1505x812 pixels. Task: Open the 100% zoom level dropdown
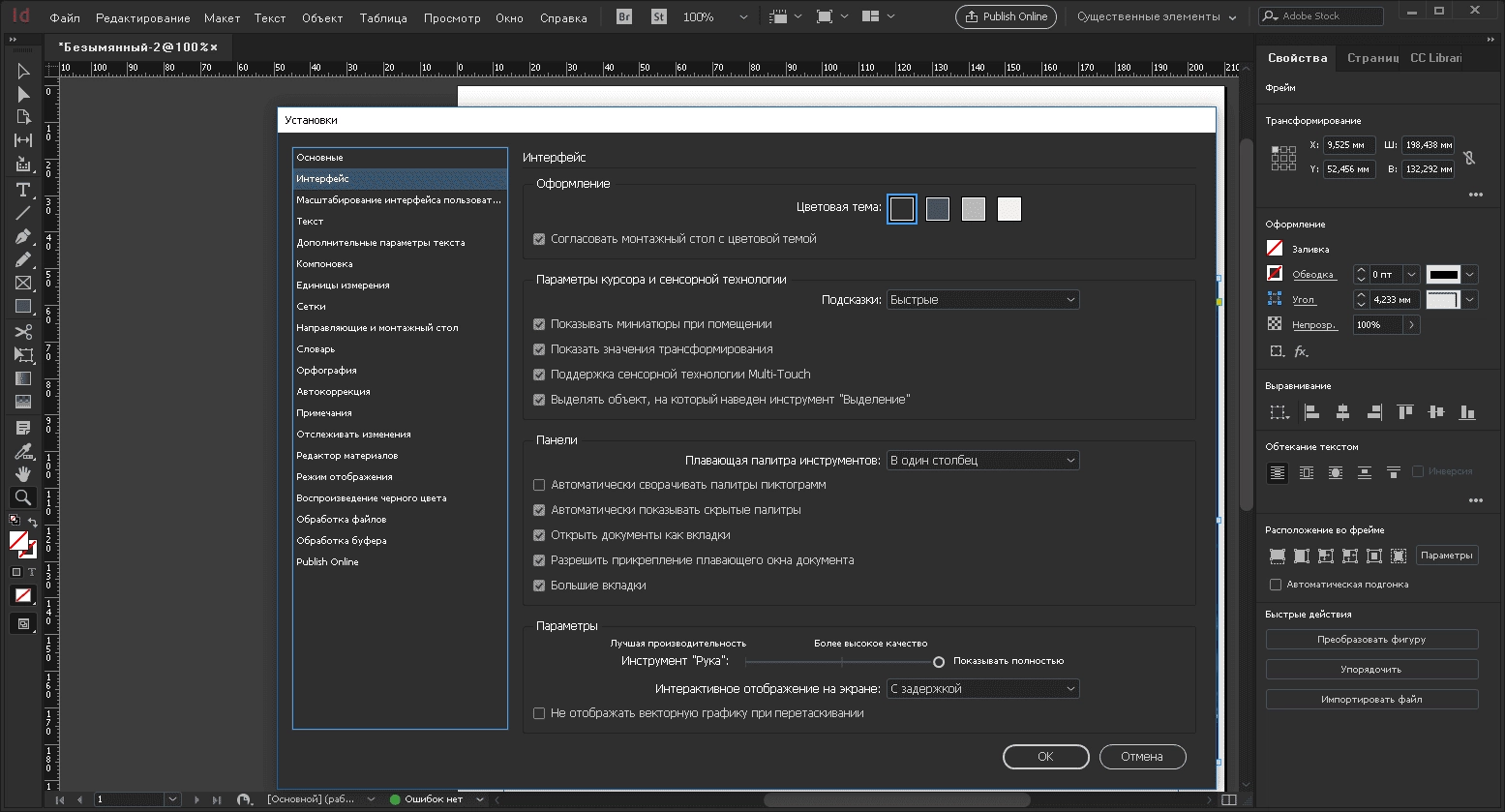[743, 17]
